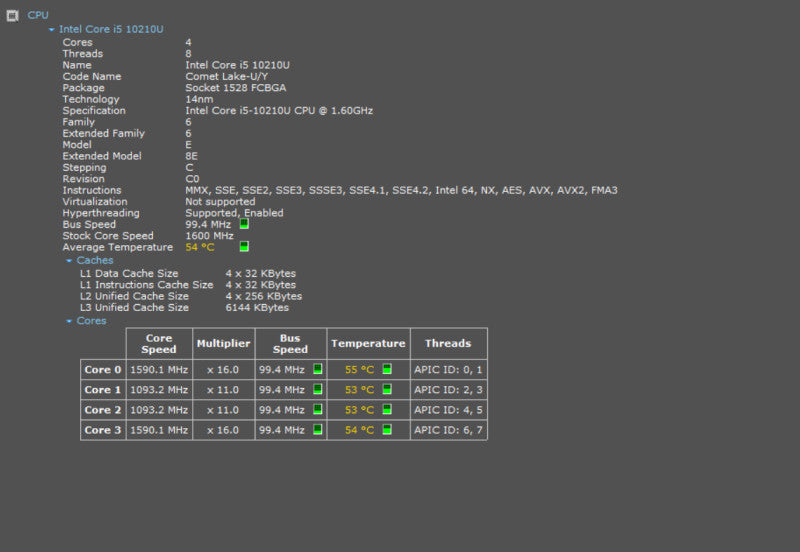Click the Stock Core Speed 1600 MHz value
The height and width of the screenshot is (552, 800).
point(209,236)
